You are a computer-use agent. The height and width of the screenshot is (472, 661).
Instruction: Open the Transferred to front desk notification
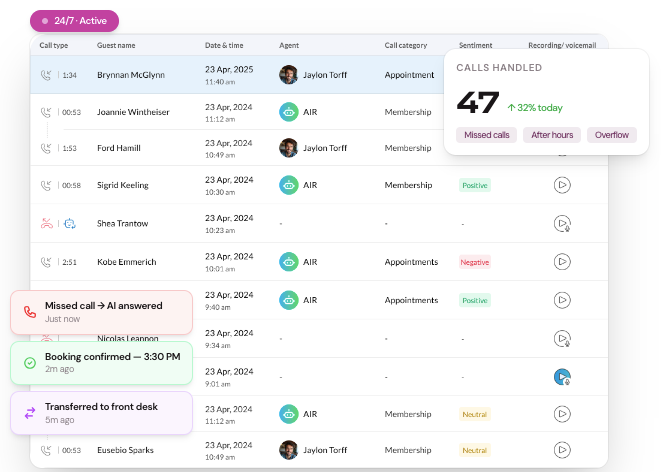[x=102, y=413]
